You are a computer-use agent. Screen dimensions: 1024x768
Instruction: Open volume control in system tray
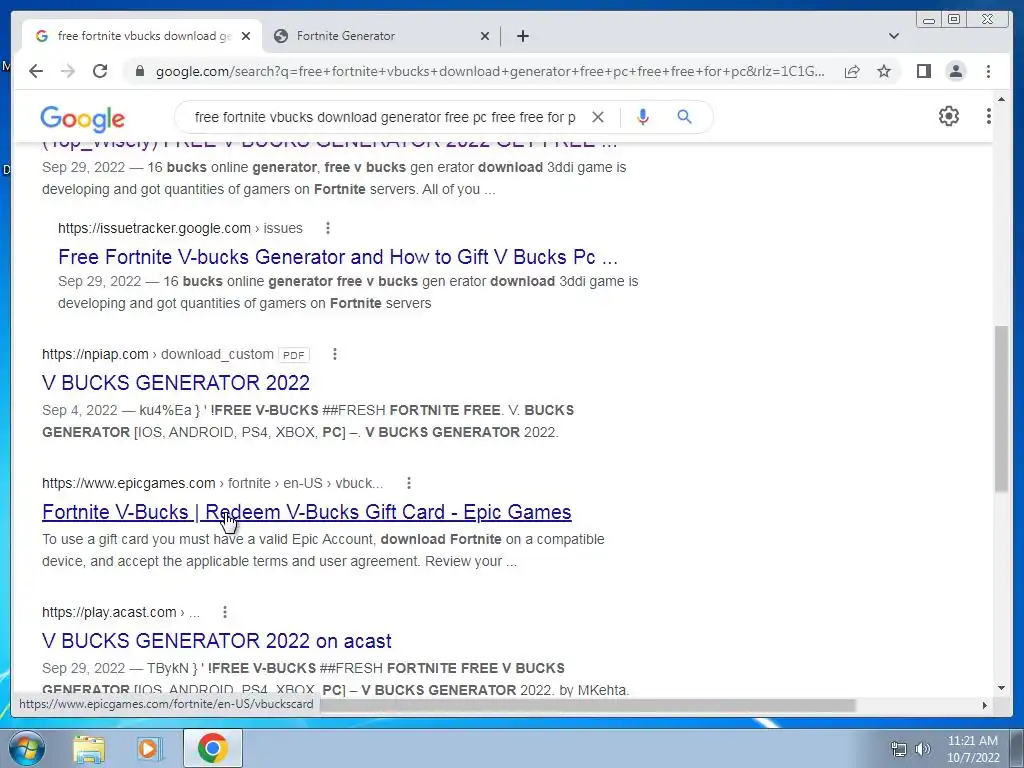[922, 749]
